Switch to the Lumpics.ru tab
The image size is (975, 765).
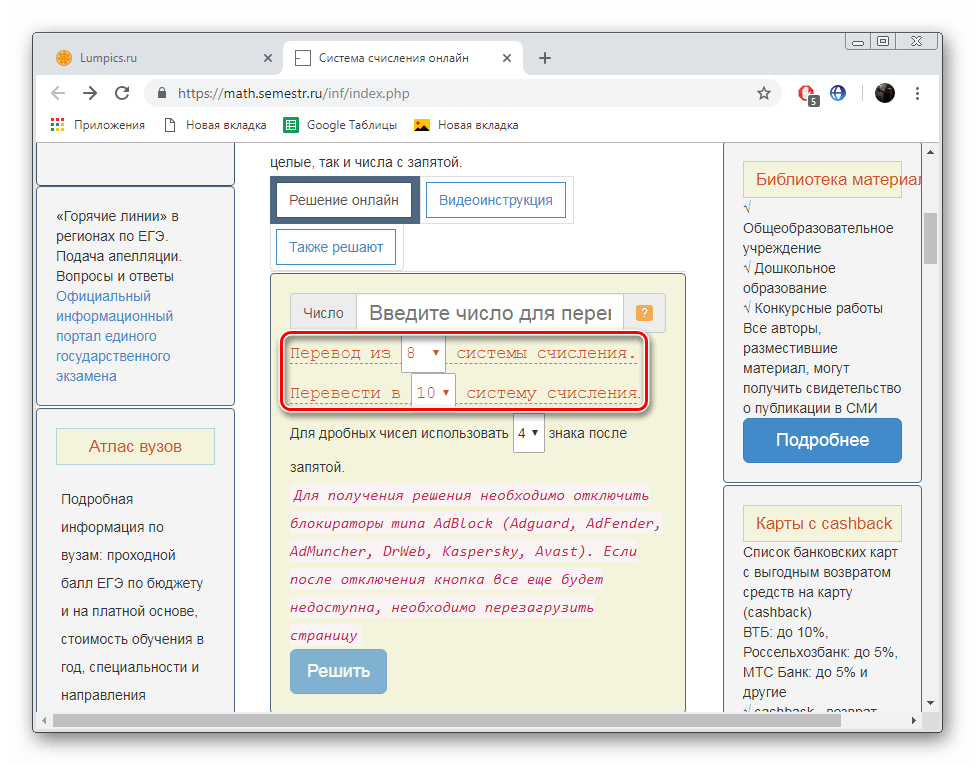163,58
